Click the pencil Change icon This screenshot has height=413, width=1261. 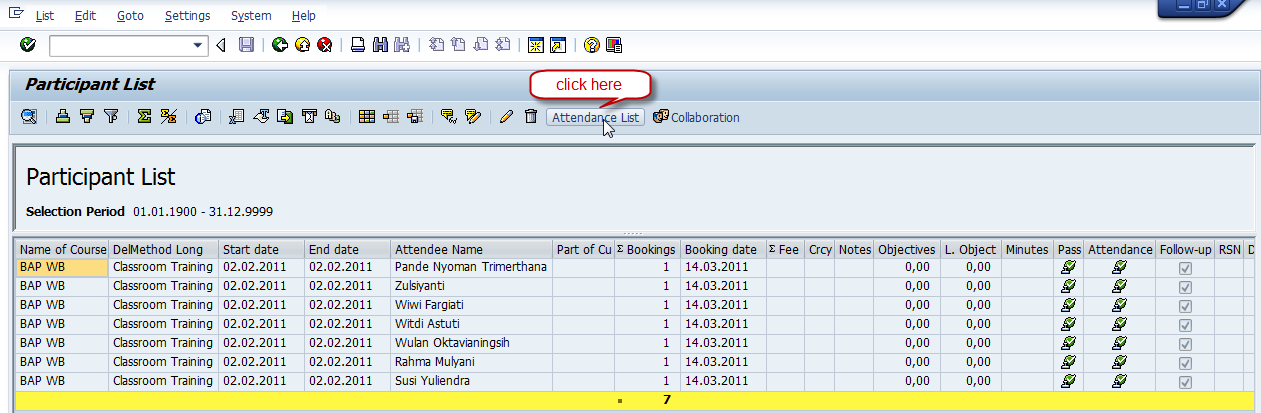pyautogui.click(x=506, y=117)
